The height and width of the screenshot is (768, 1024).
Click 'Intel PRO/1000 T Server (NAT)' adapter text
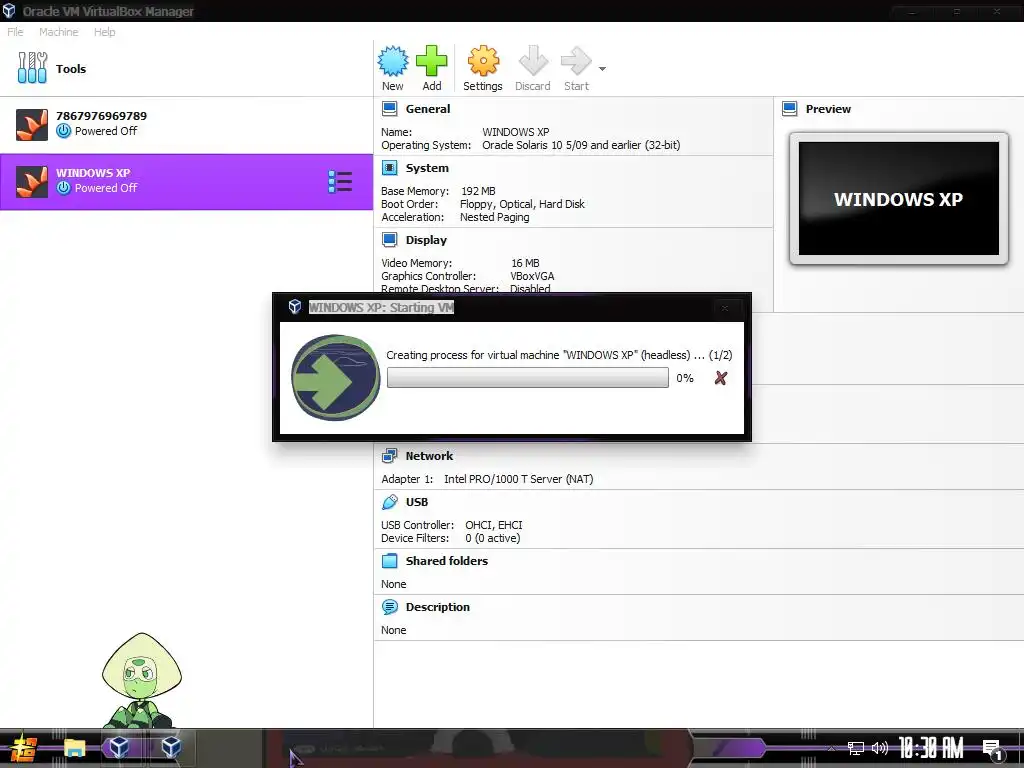point(519,479)
